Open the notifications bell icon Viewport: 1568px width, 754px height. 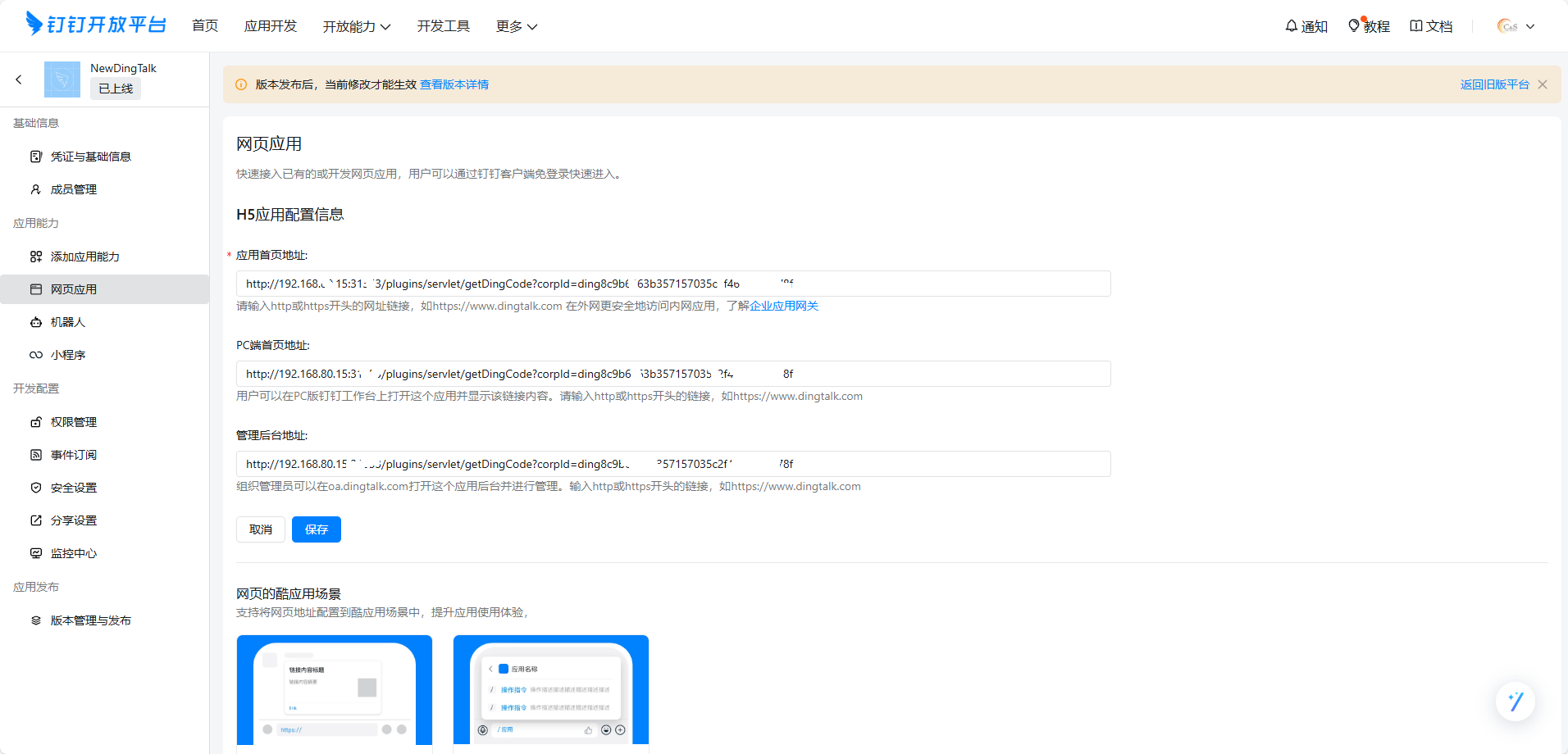tap(1292, 26)
